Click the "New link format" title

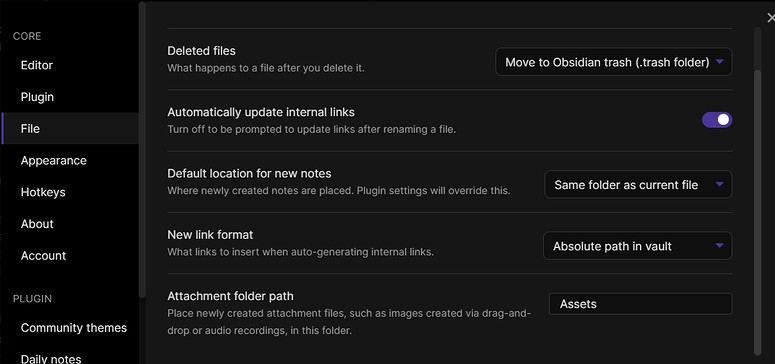(x=210, y=234)
